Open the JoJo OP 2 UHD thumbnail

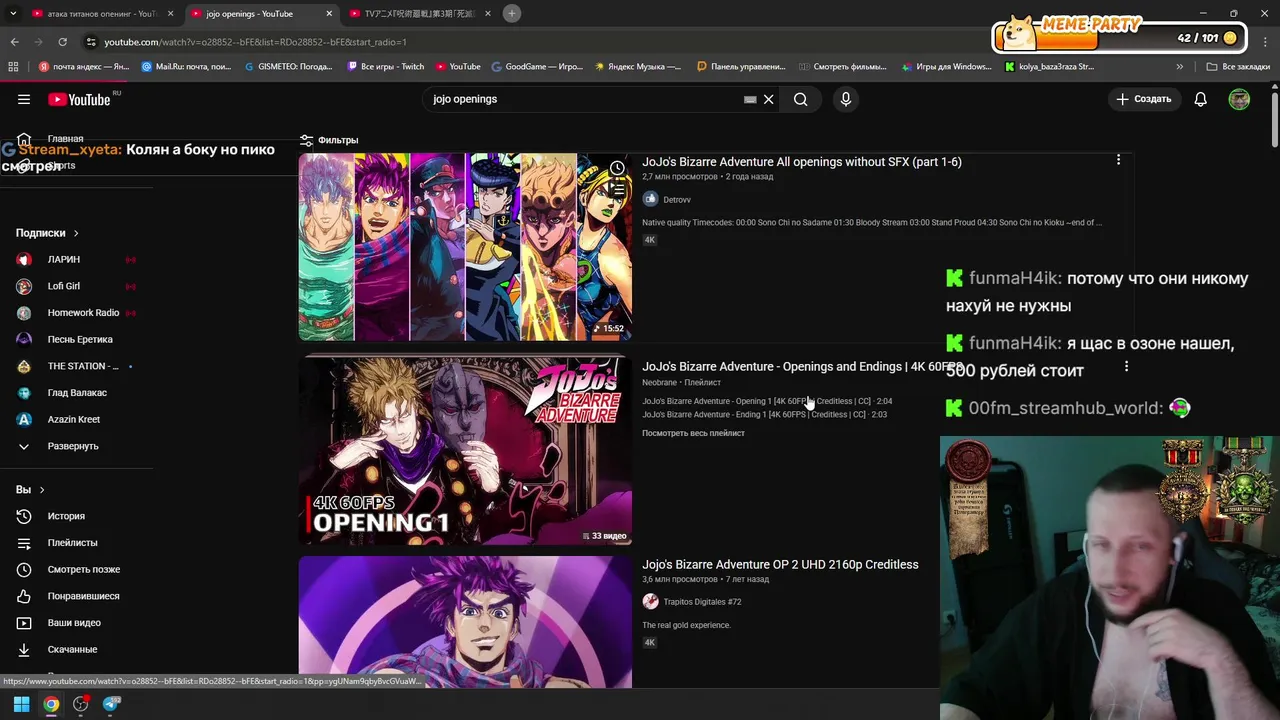click(465, 622)
